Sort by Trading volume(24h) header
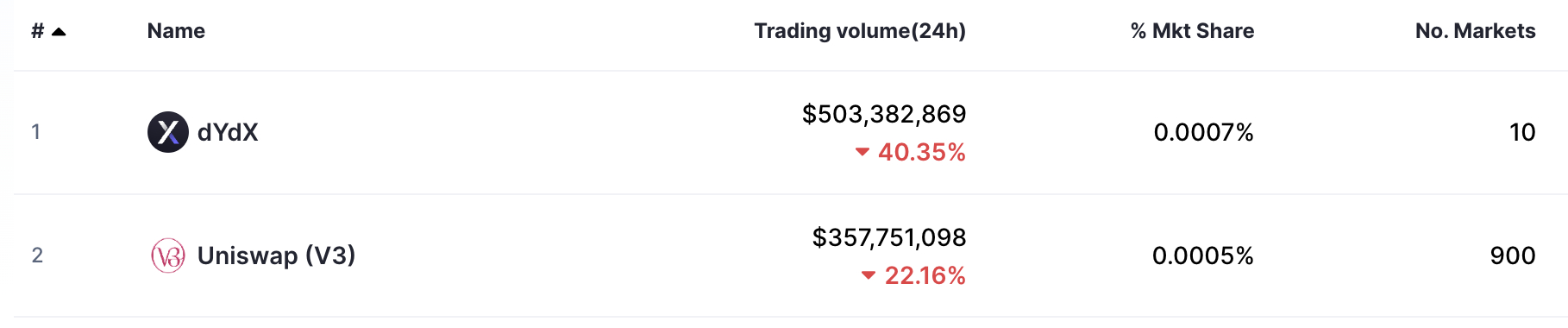The image size is (1568, 328). pos(860,31)
